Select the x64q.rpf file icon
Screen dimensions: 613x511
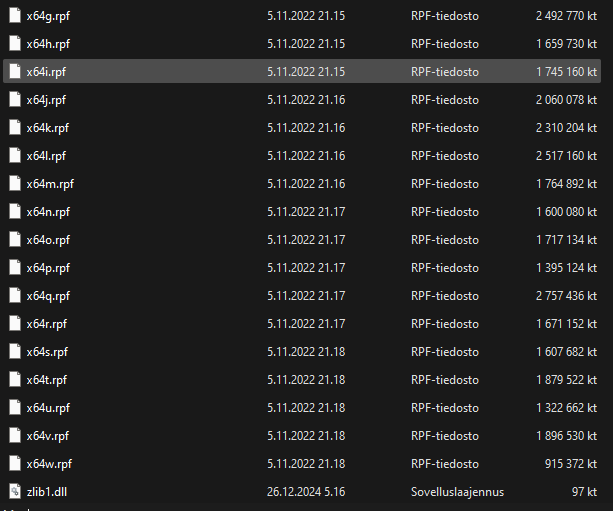point(14,296)
